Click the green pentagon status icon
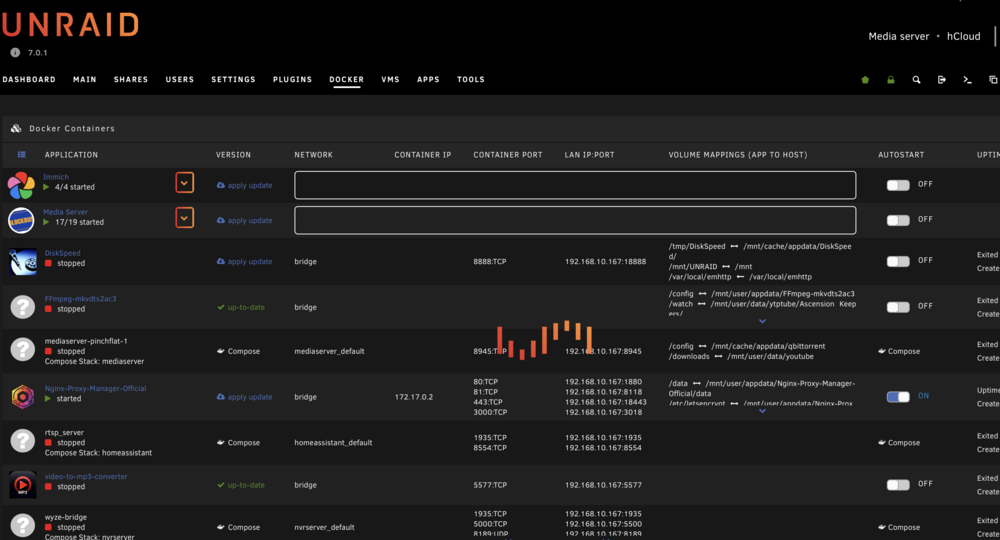This screenshot has width=1000, height=540. tap(865, 80)
